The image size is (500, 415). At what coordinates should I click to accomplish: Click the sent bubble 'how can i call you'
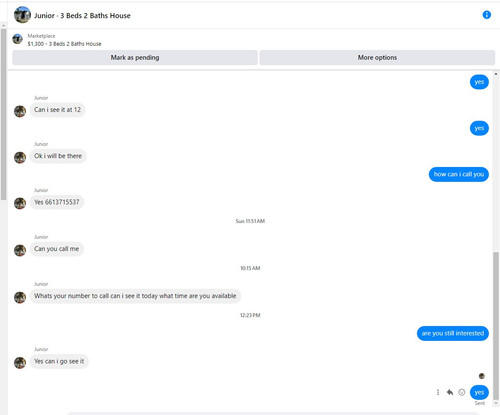[459, 174]
